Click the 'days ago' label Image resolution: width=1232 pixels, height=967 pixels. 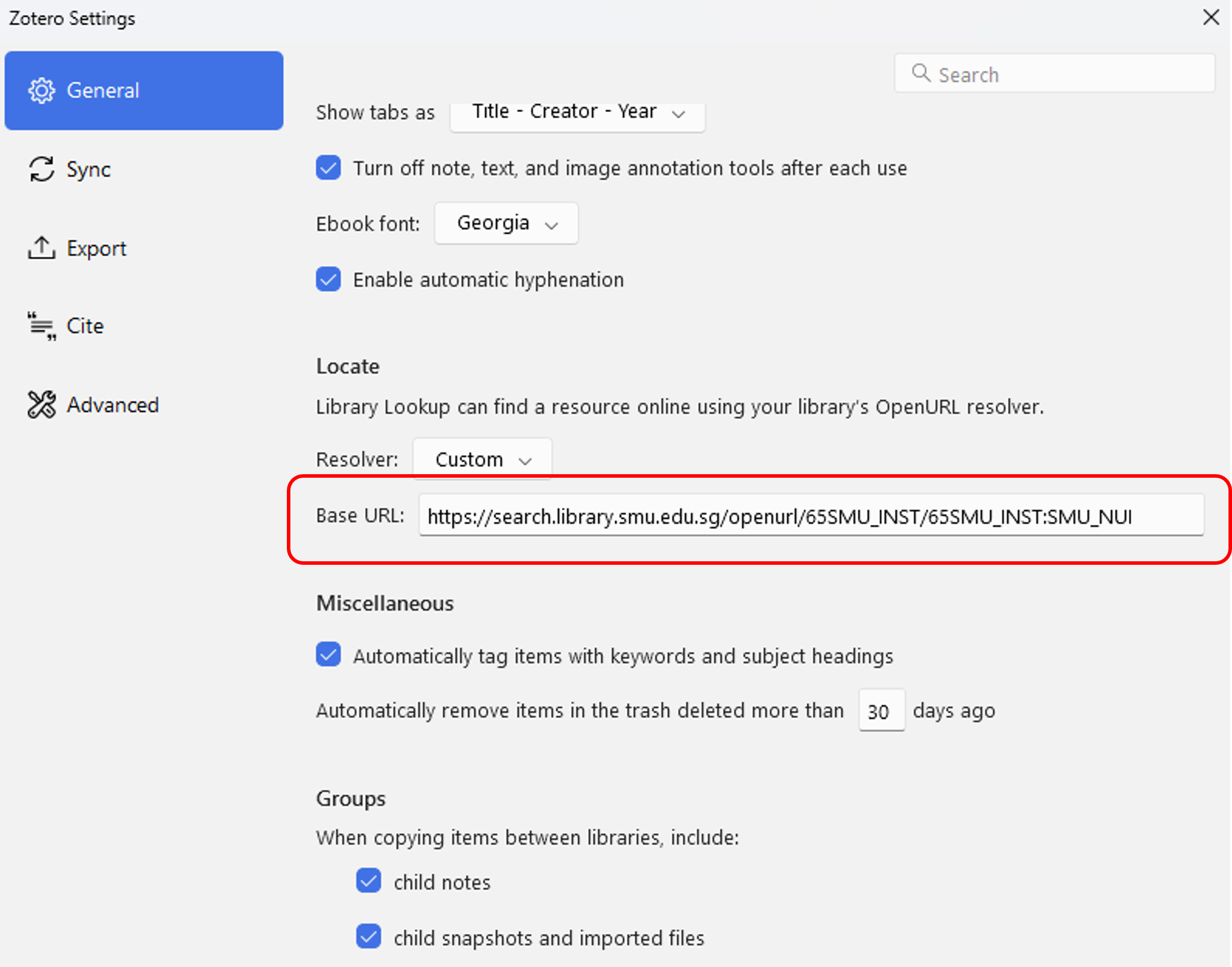pyautogui.click(x=954, y=711)
